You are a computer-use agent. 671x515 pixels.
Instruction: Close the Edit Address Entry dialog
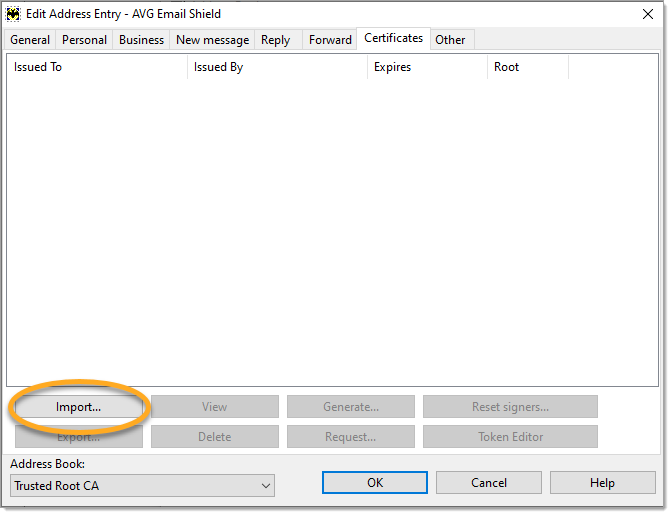[x=649, y=14]
